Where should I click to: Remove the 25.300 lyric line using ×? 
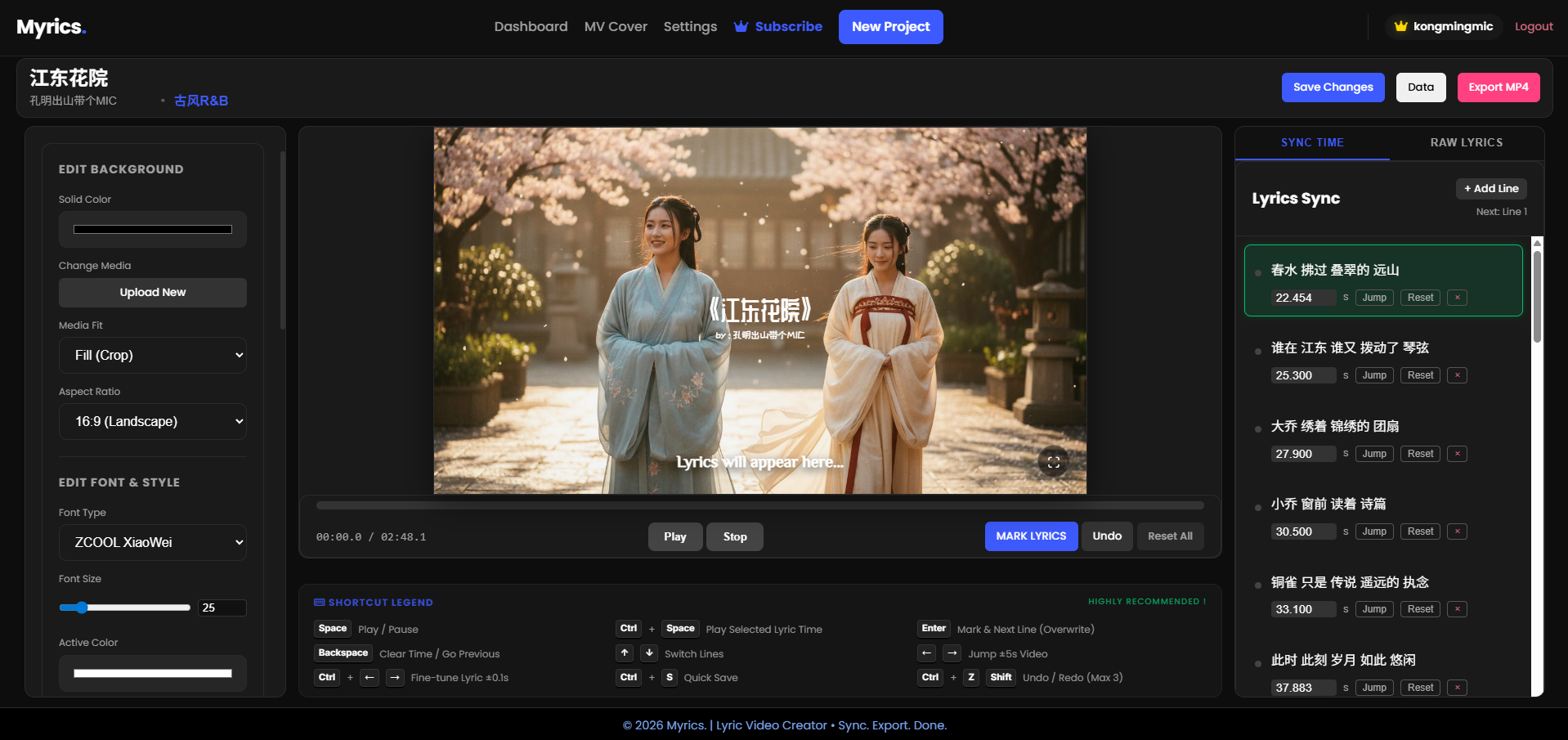(1457, 375)
